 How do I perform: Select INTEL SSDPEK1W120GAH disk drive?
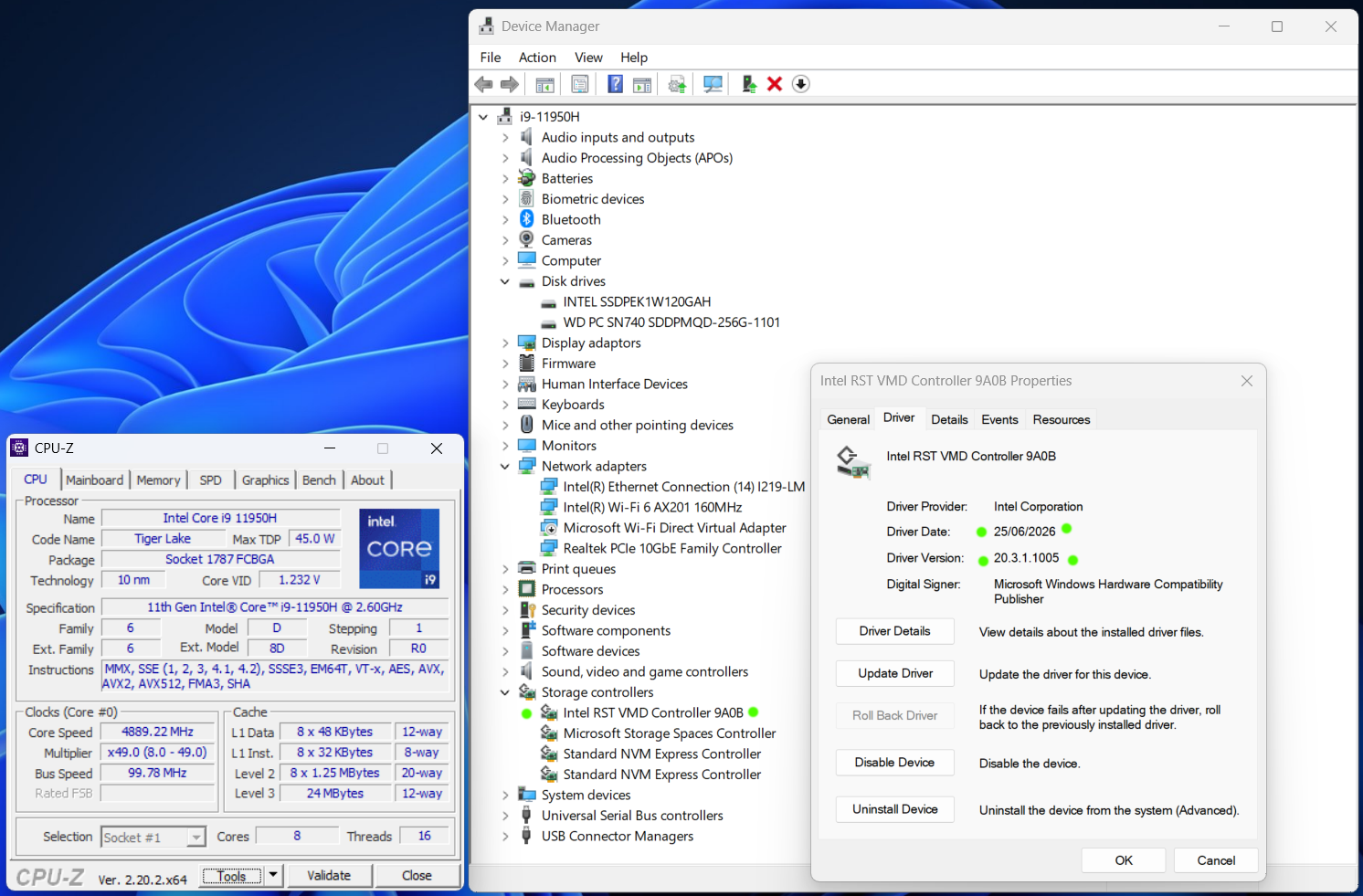coord(637,301)
